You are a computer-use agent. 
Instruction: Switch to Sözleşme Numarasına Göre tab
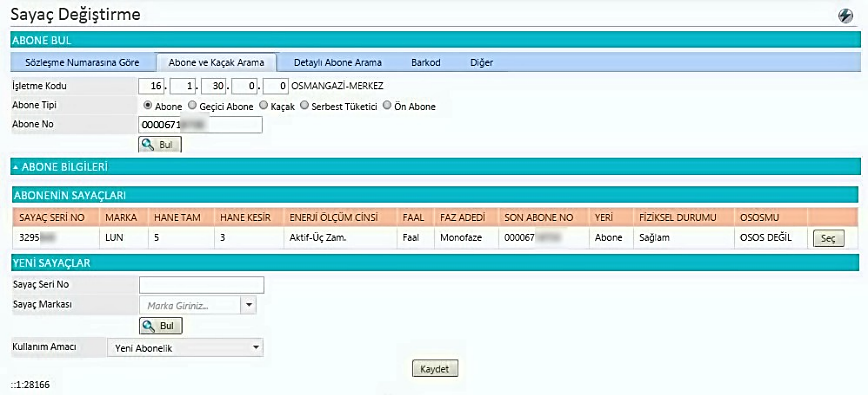82,63
